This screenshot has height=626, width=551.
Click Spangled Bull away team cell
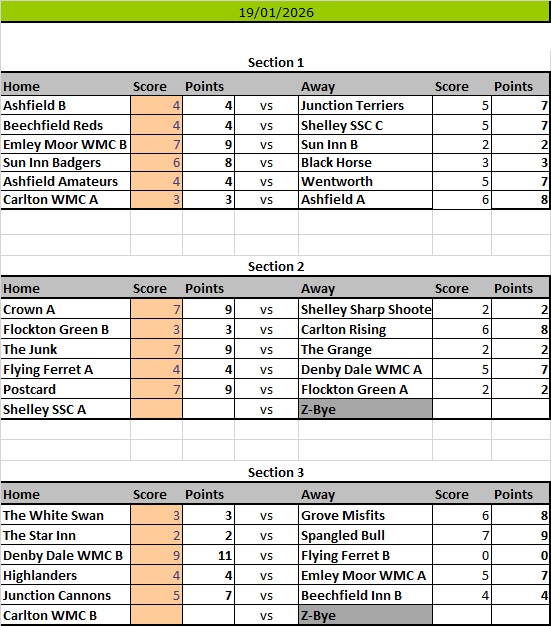pos(365,535)
